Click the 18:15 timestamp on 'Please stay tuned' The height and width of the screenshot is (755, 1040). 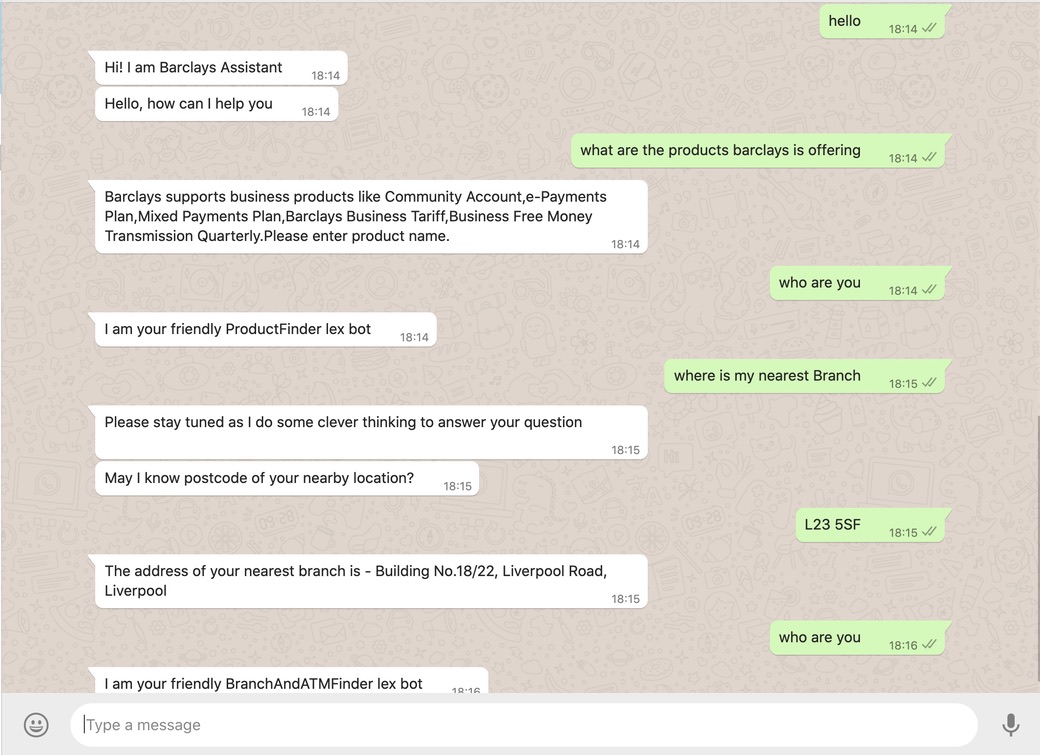[625, 450]
